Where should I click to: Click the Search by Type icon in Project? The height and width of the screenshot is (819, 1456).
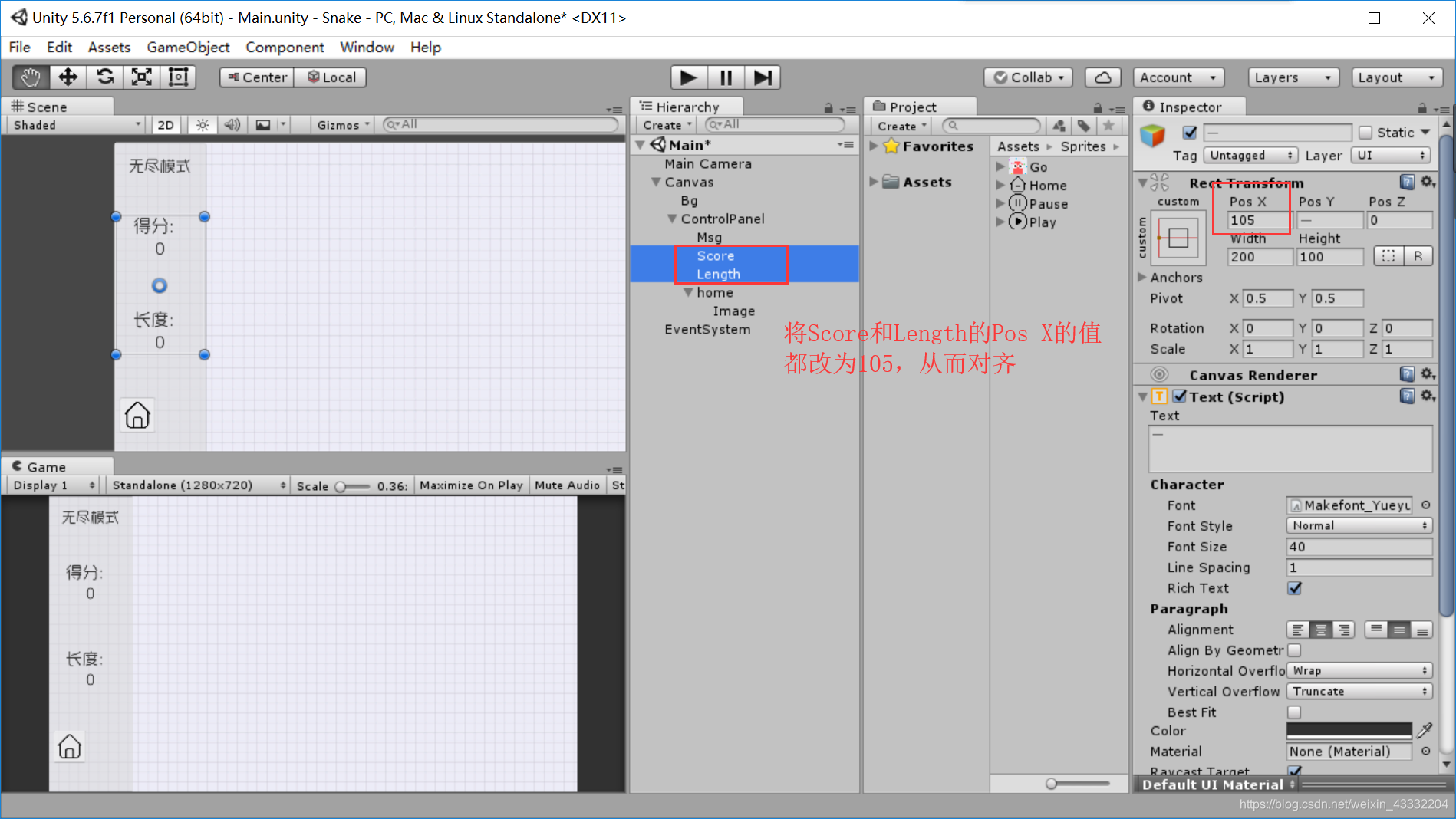tap(1059, 125)
